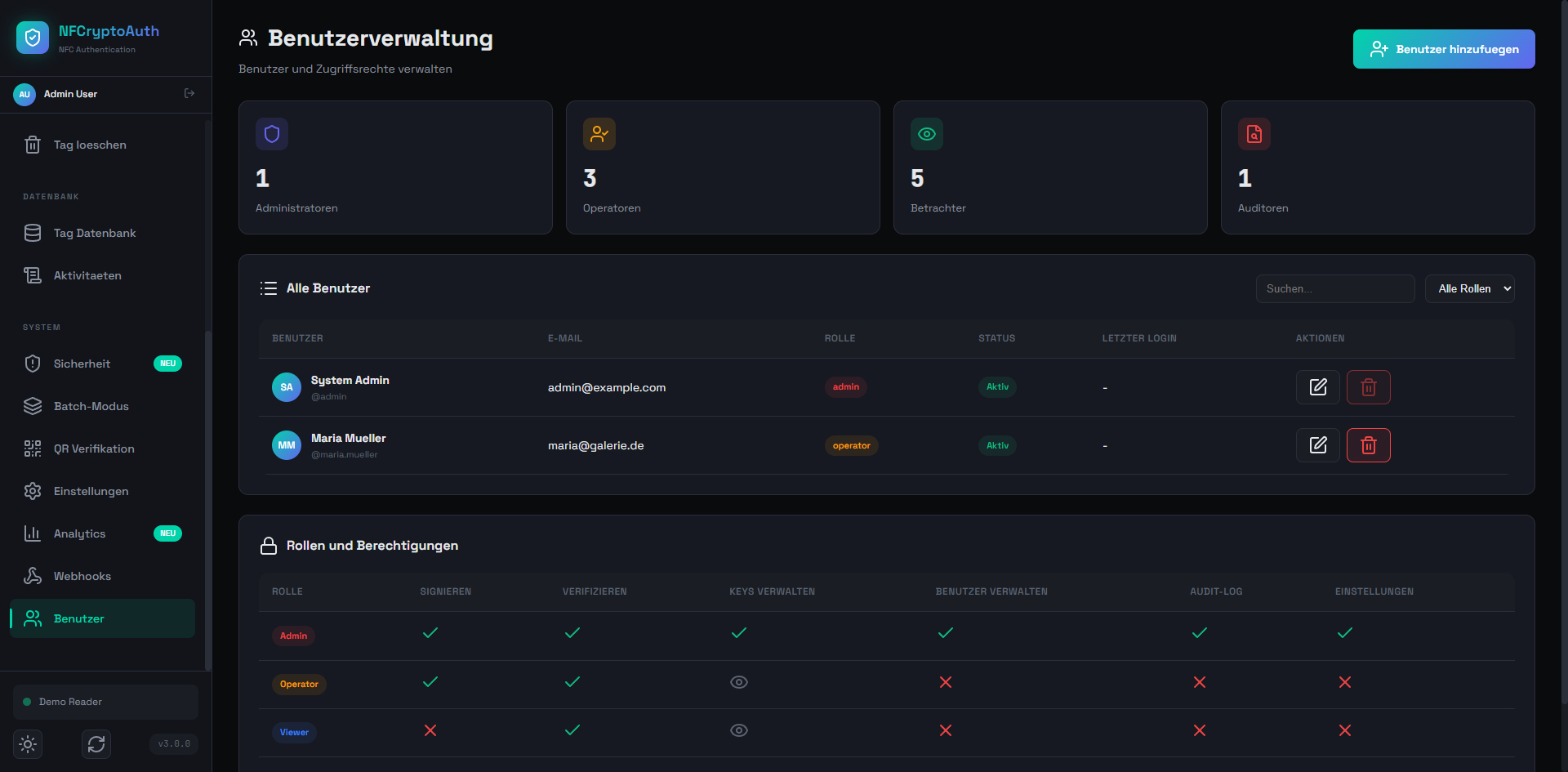The image size is (1568, 772).
Task: Click Operator keys-verwalten eye icon
Action: click(x=738, y=682)
